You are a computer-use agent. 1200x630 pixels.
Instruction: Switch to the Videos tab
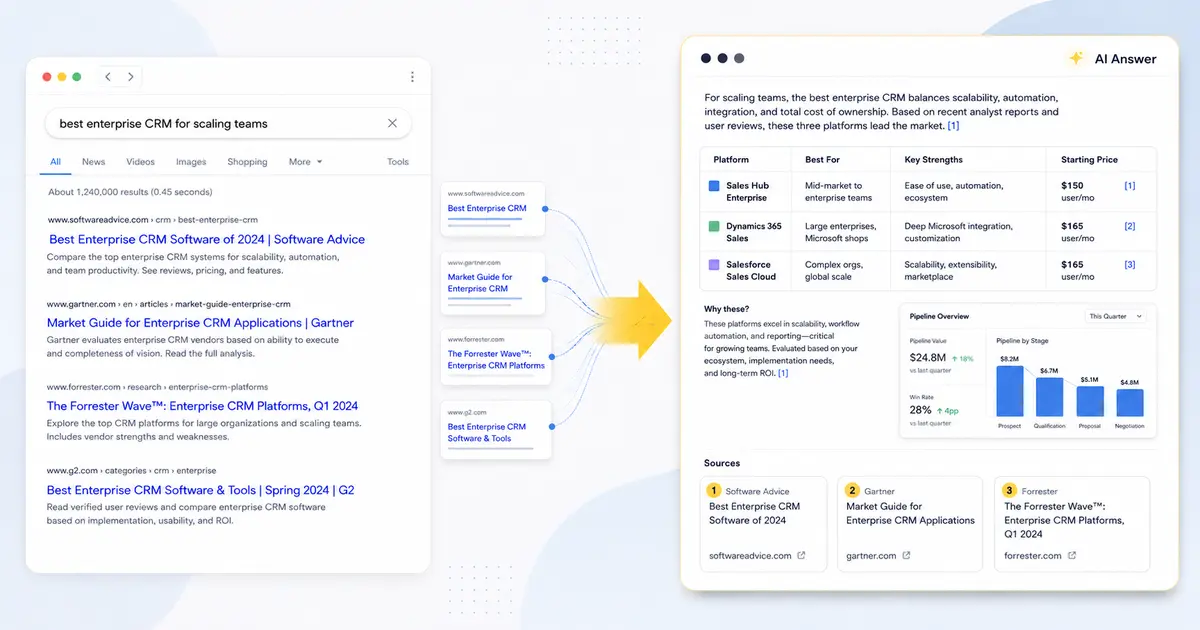tap(140, 162)
